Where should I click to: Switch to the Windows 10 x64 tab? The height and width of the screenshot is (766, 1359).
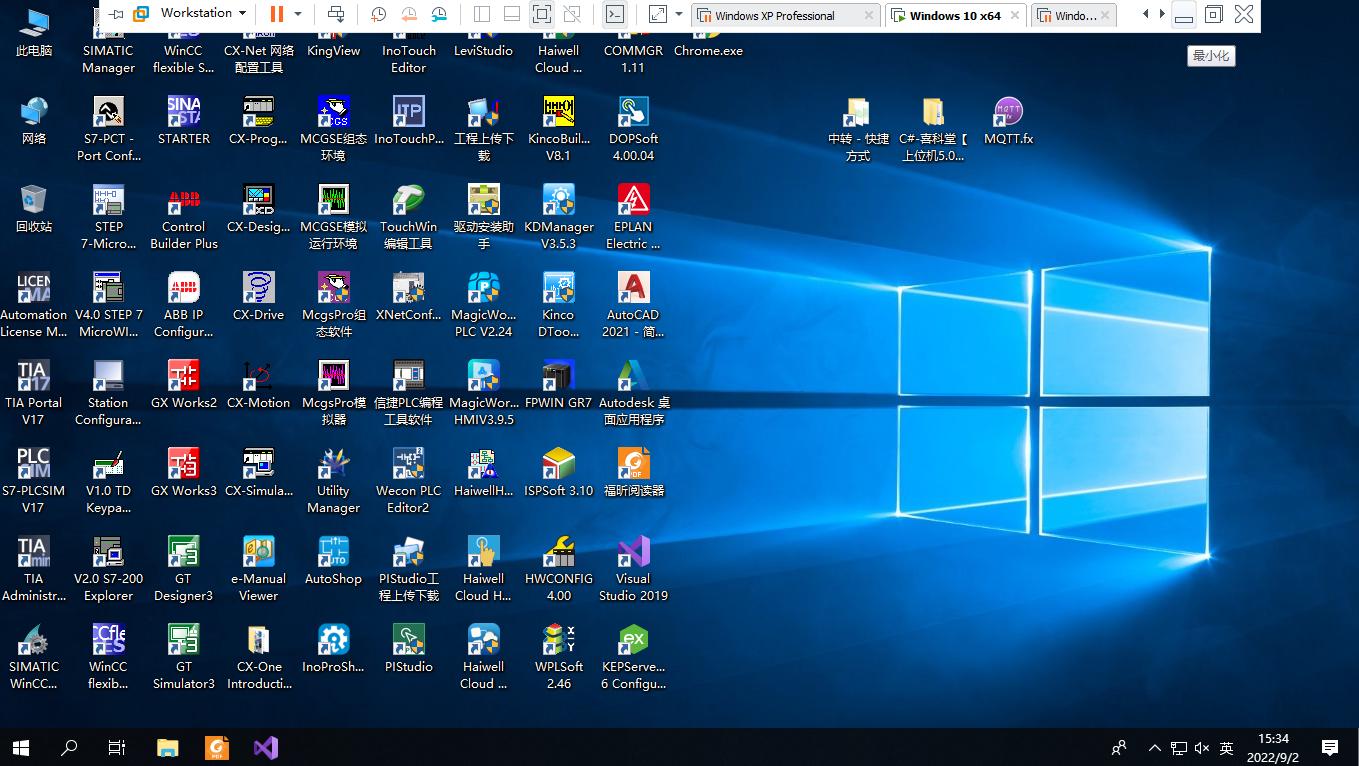[954, 16]
